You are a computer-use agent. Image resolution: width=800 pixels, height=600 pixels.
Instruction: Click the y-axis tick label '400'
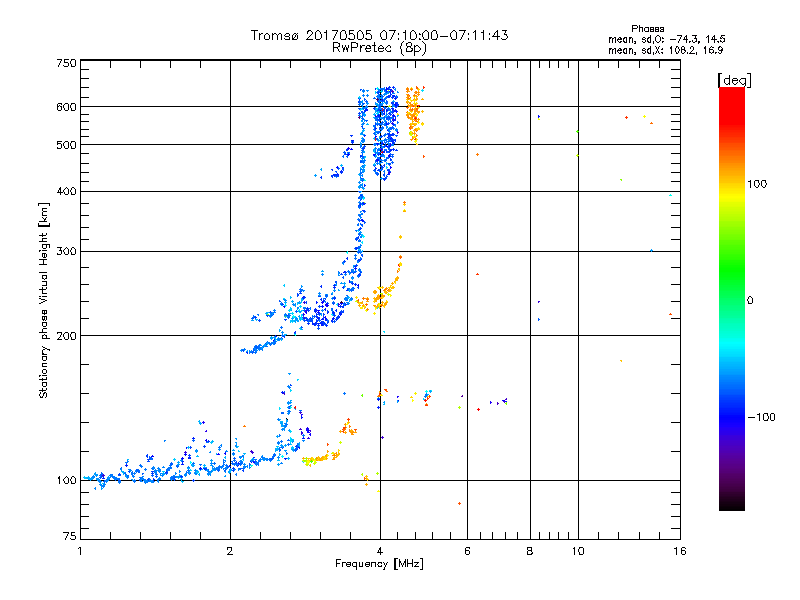pyautogui.click(x=66, y=191)
